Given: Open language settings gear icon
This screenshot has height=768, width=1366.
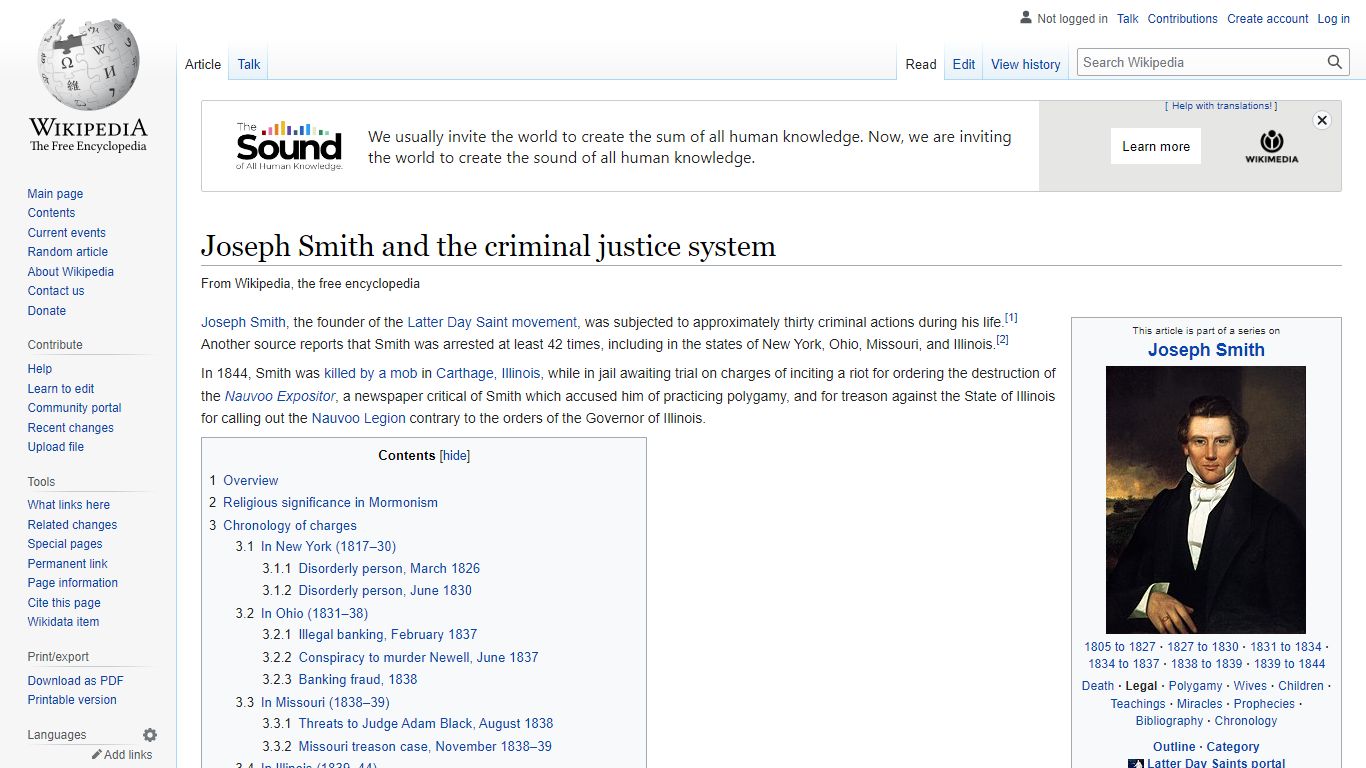Looking at the screenshot, I should tap(150, 735).
